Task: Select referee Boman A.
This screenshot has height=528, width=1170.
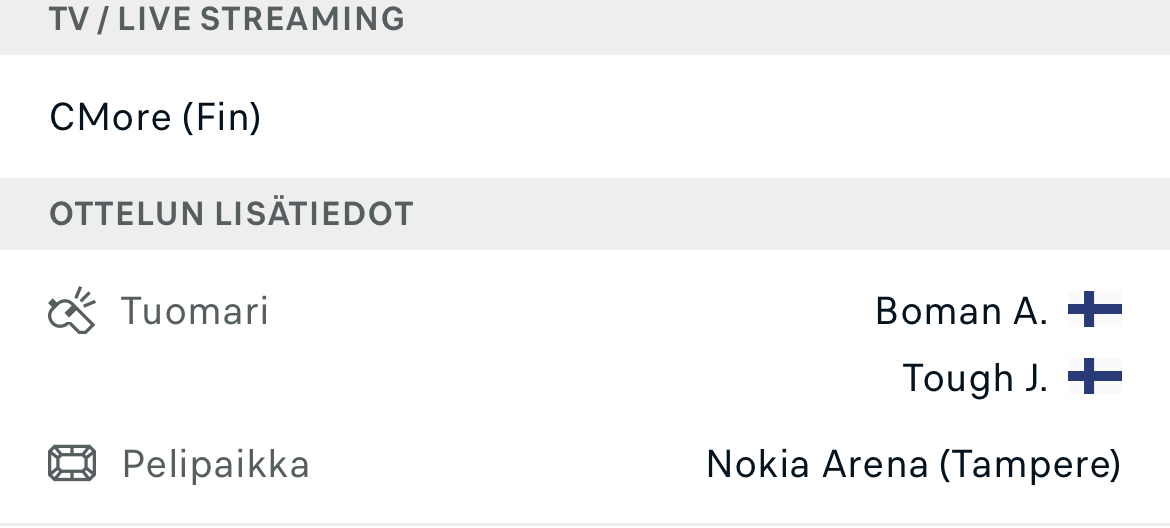Action: point(961,311)
